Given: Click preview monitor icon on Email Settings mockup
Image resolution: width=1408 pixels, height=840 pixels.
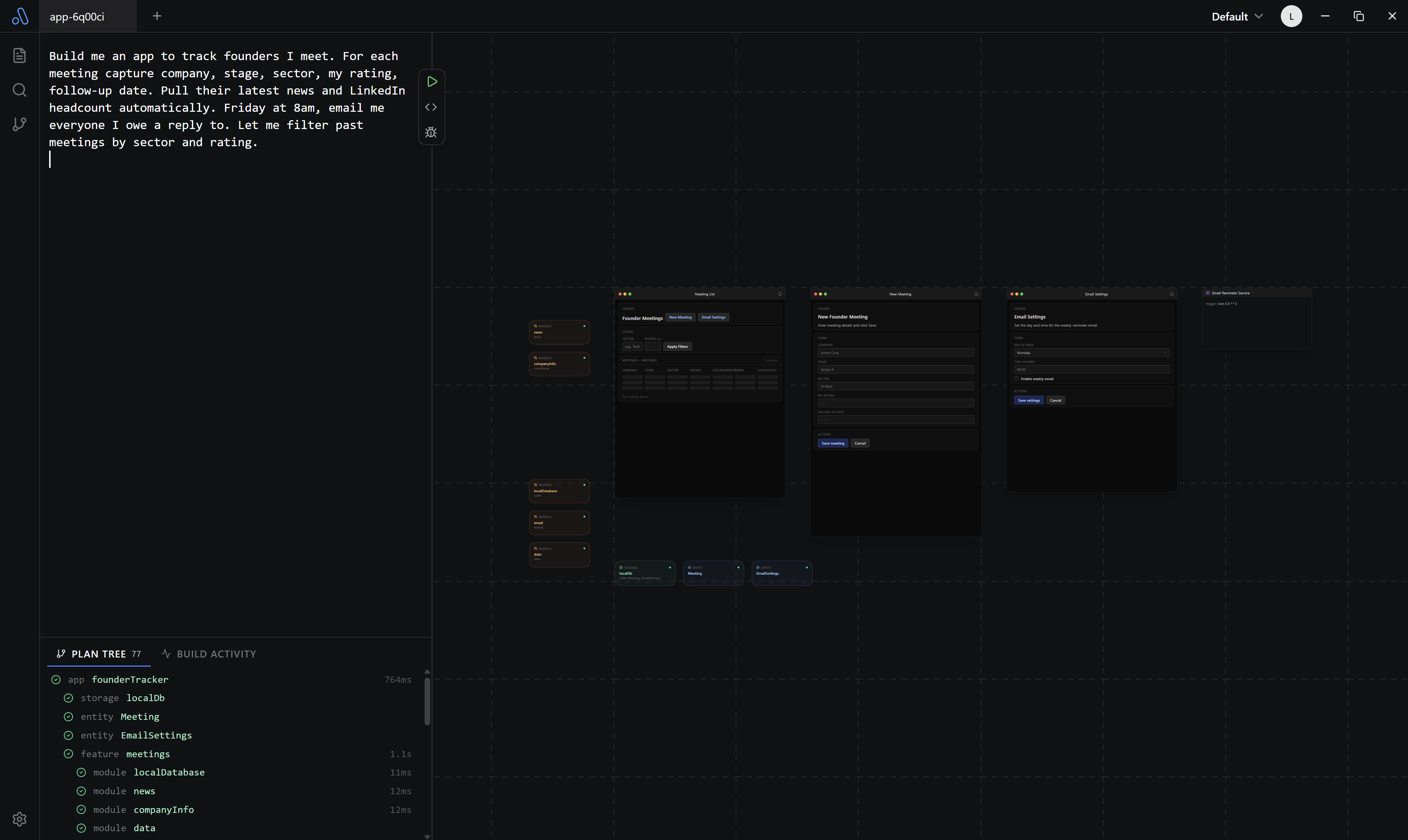Looking at the screenshot, I should pos(1172,294).
